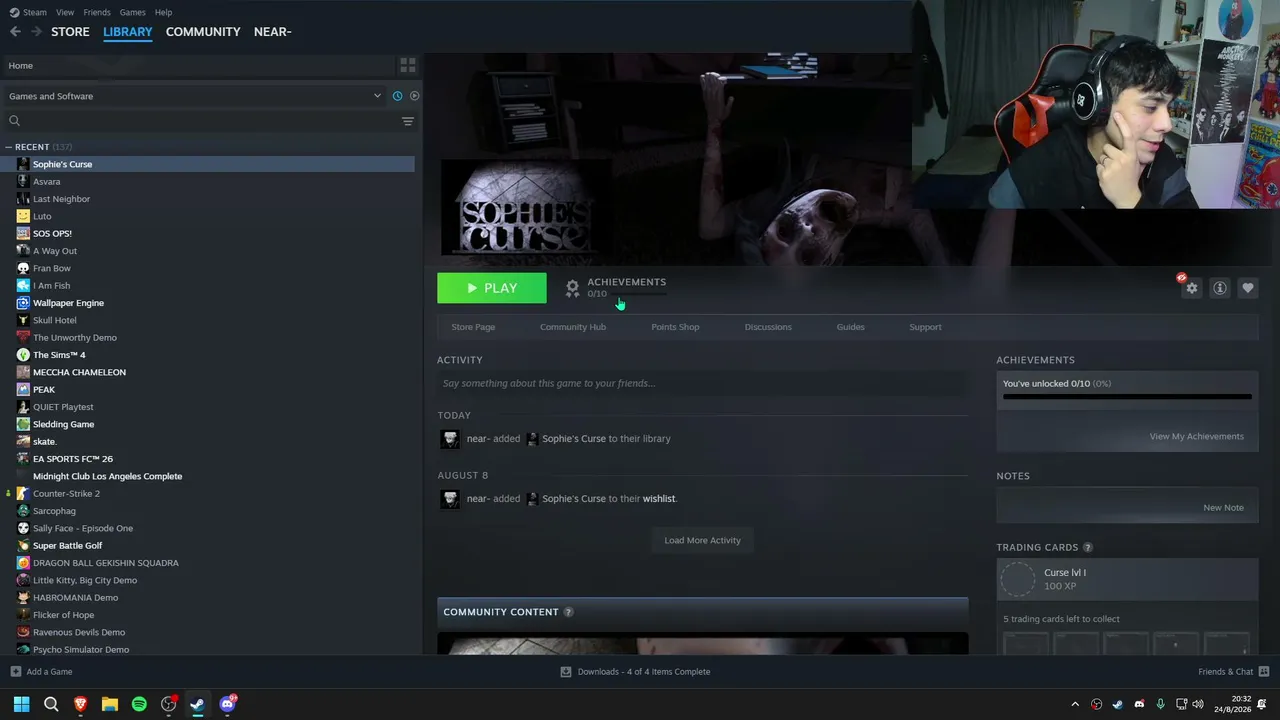
Task: Create a New Note
Action: click(x=1223, y=508)
